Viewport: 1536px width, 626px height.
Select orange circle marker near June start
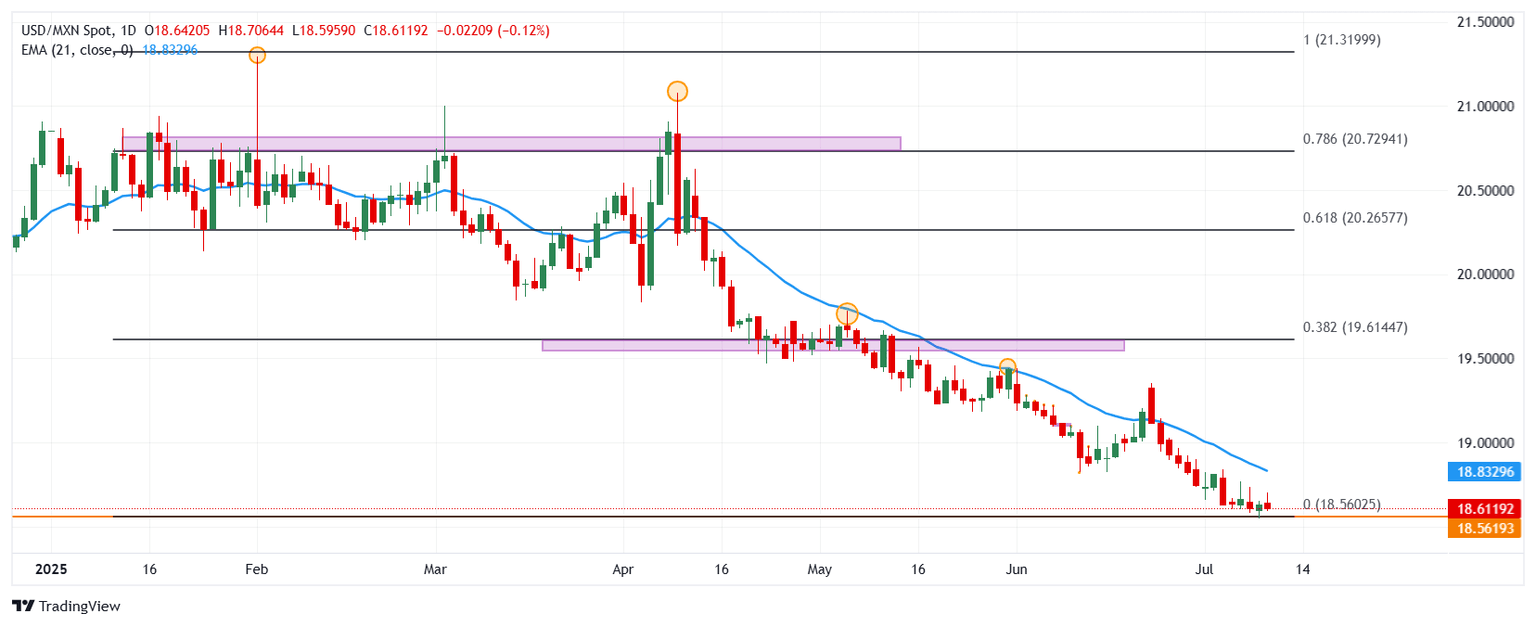[x=1008, y=367]
